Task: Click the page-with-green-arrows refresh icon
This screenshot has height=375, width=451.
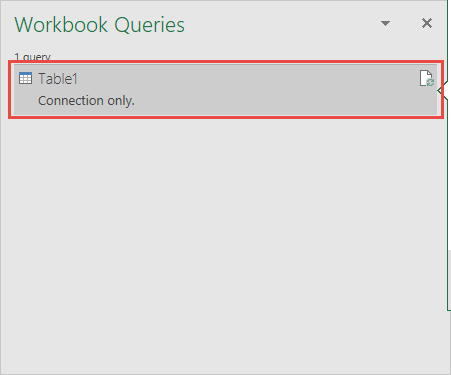Action: 427,78
